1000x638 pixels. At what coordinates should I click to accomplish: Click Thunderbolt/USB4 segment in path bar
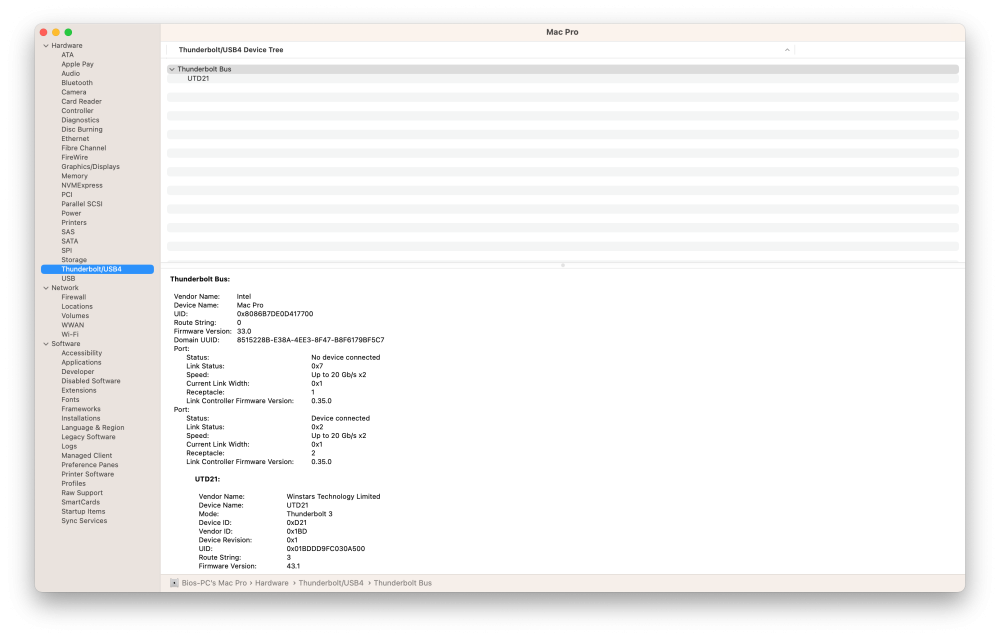(331, 583)
